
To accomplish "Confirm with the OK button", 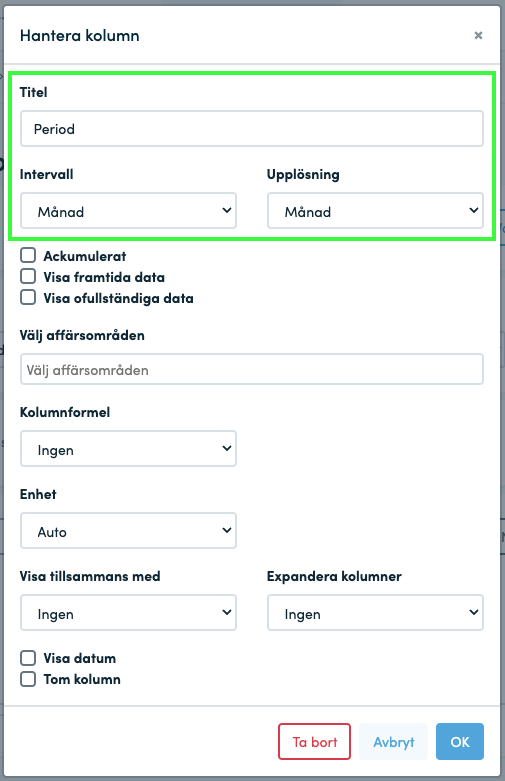I will pyautogui.click(x=460, y=742).
